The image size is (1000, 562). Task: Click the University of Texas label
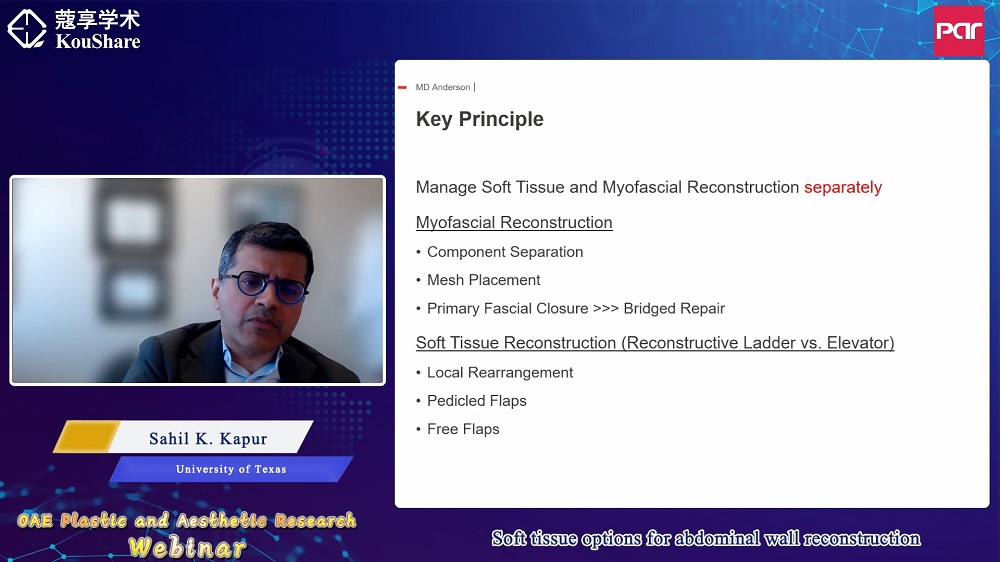pyautogui.click(x=231, y=469)
